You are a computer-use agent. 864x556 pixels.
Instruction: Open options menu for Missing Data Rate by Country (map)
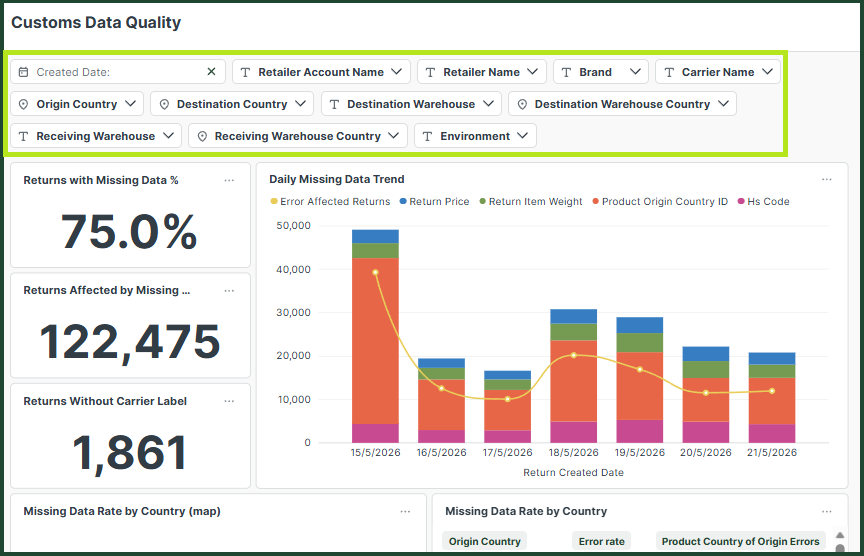click(x=405, y=511)
